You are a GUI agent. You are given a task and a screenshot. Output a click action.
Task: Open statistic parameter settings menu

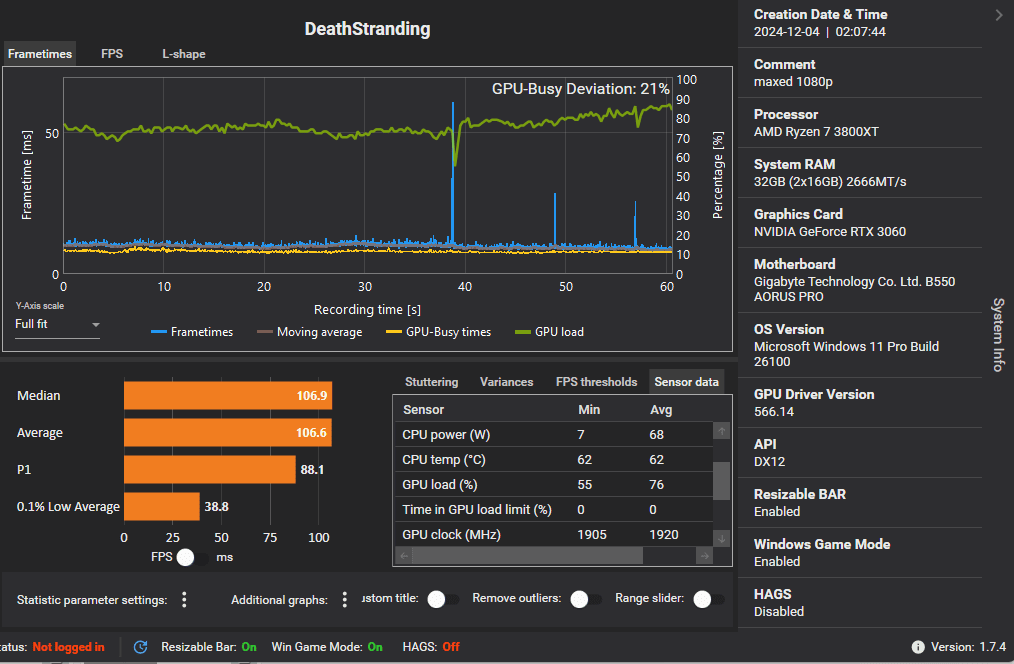point(184,600)
